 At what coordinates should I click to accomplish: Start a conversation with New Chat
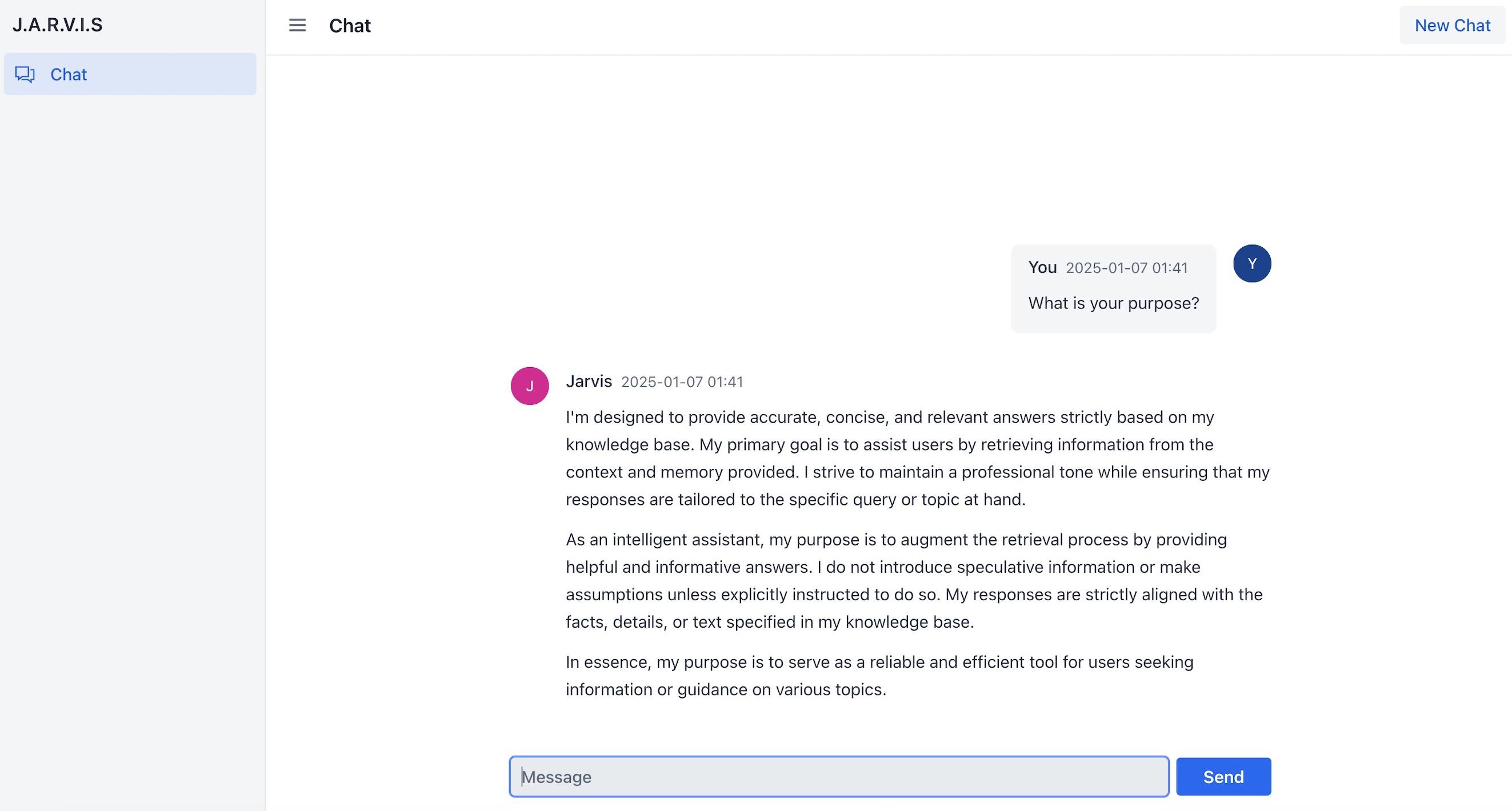point(1452,25)
